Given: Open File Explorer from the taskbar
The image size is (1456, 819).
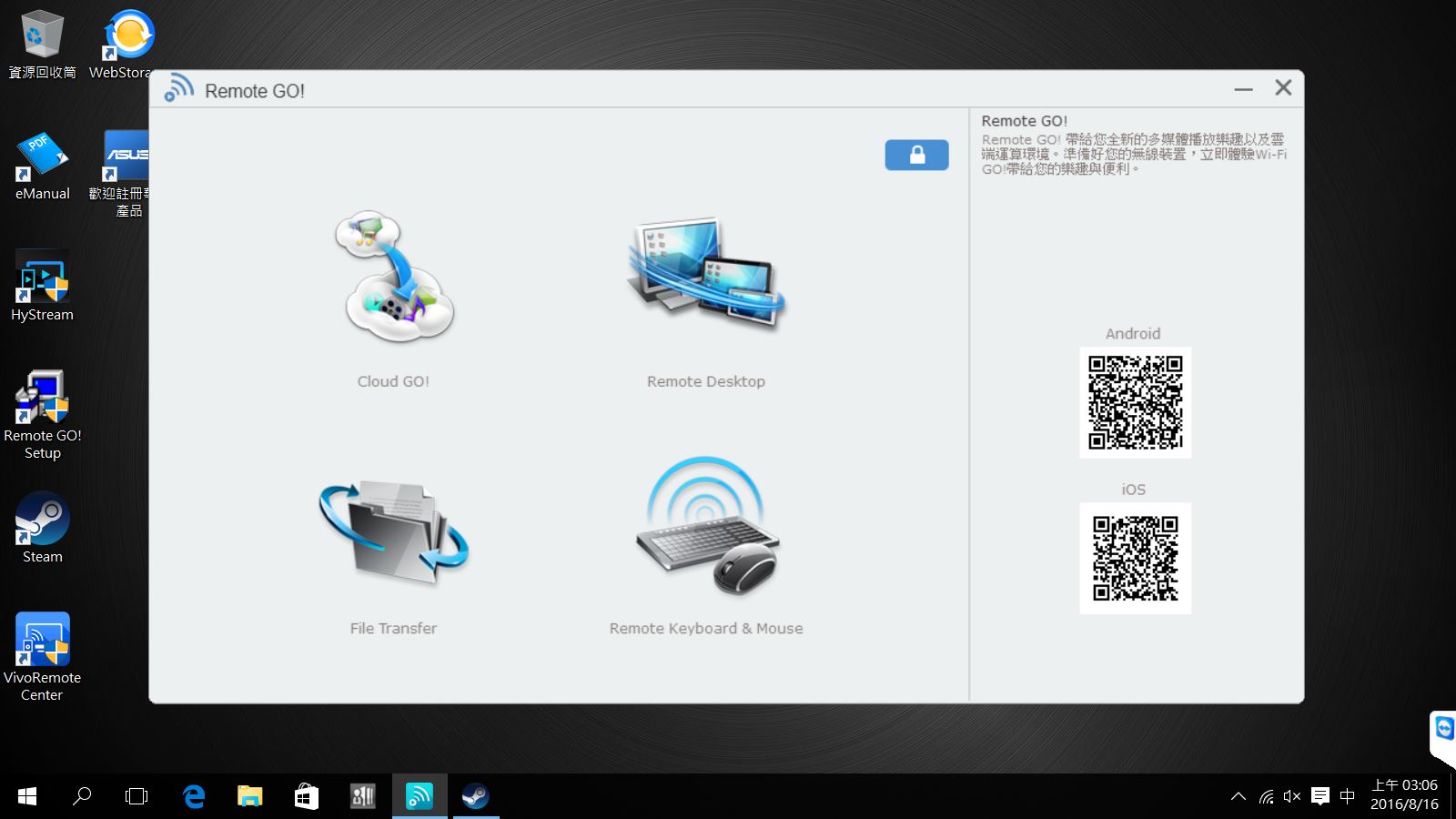Looking at the screenshot, I should tap(250, 797).
